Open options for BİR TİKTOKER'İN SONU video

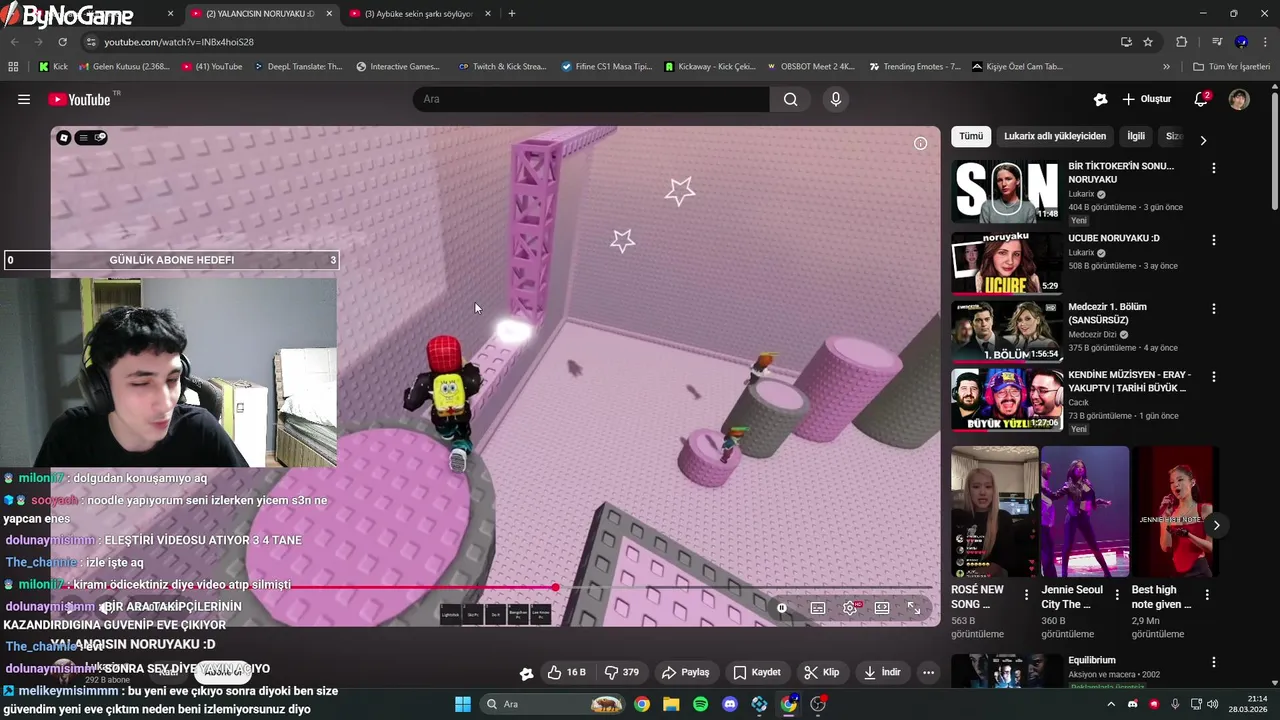1214,169
